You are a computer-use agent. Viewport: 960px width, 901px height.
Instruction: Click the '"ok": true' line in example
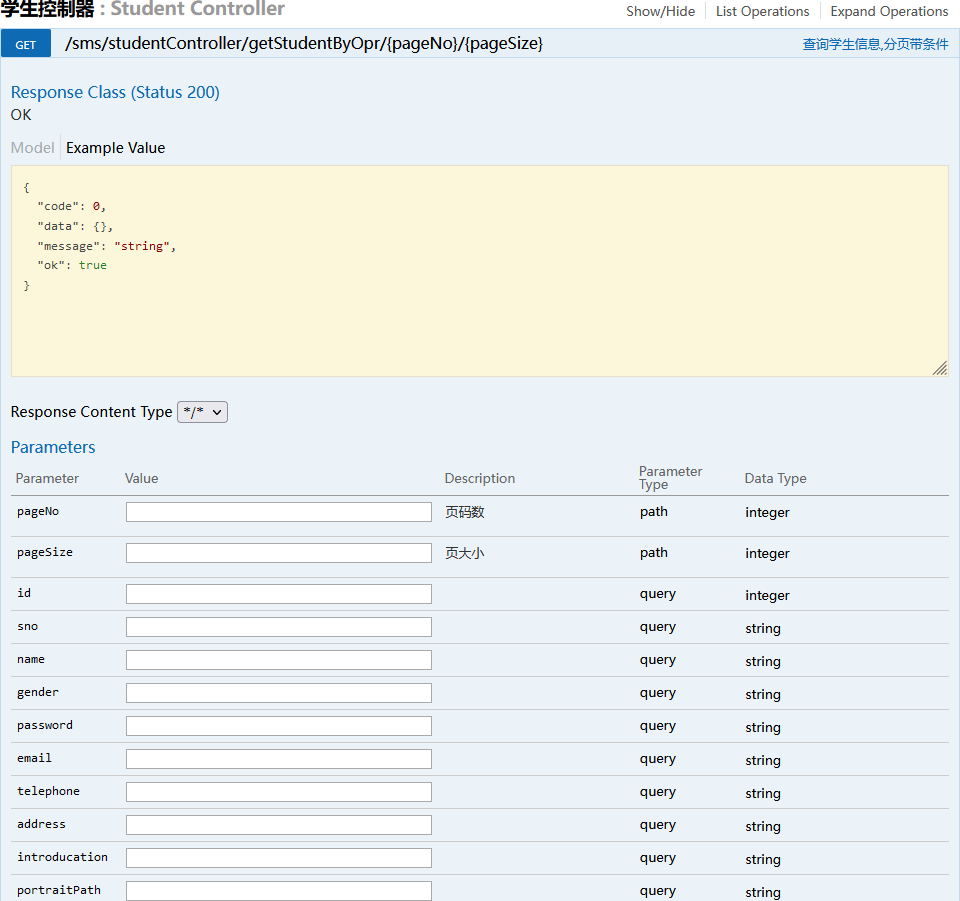pos(72,266)
